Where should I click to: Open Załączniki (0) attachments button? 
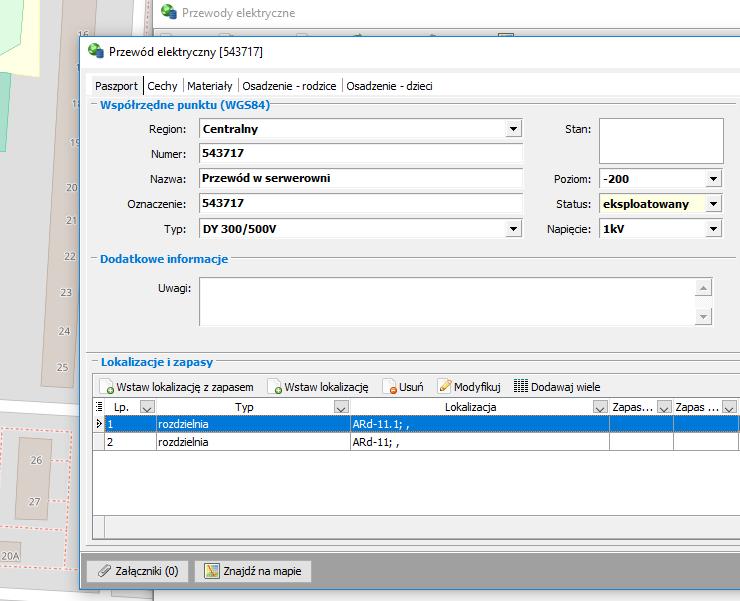pos(138,571)
